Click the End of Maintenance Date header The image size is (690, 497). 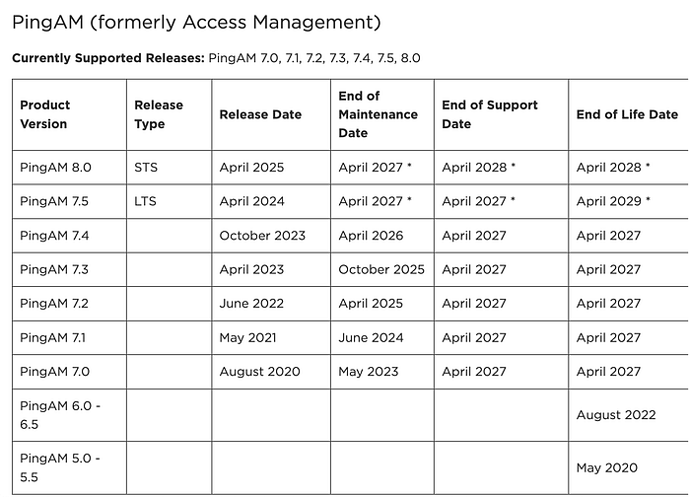click(378, 114)
